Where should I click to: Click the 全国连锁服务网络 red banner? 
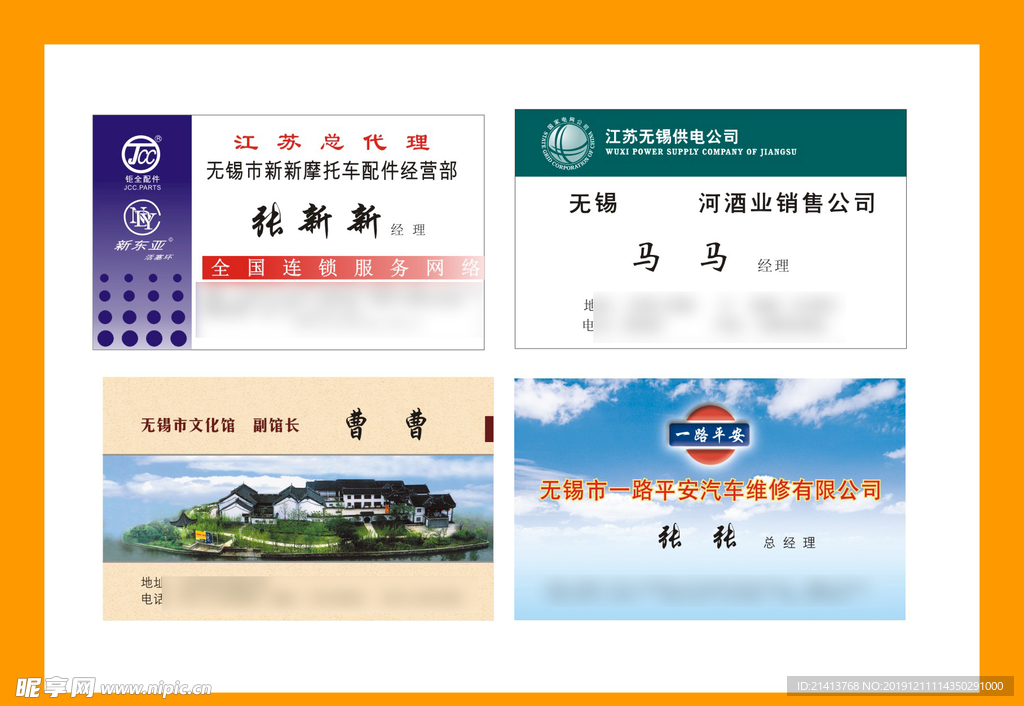pyautogui.click(x=343, y=268)
